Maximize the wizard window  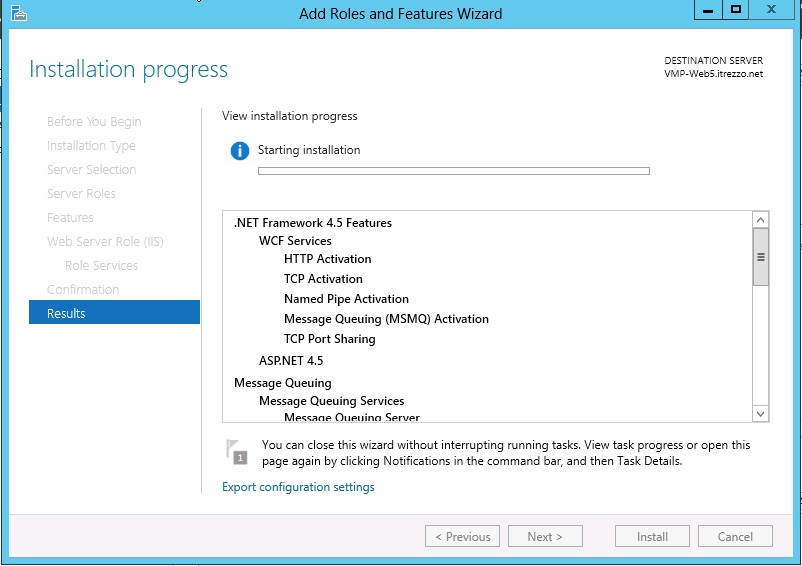pos(736,10)
